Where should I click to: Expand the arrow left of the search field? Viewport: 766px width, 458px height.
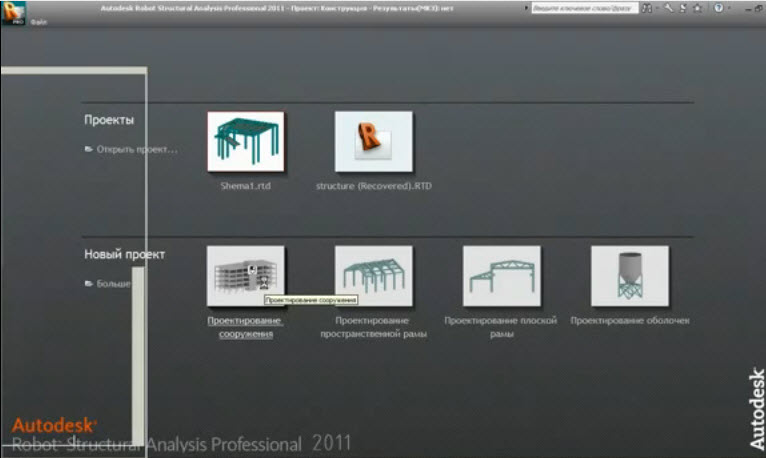point(526,8)
